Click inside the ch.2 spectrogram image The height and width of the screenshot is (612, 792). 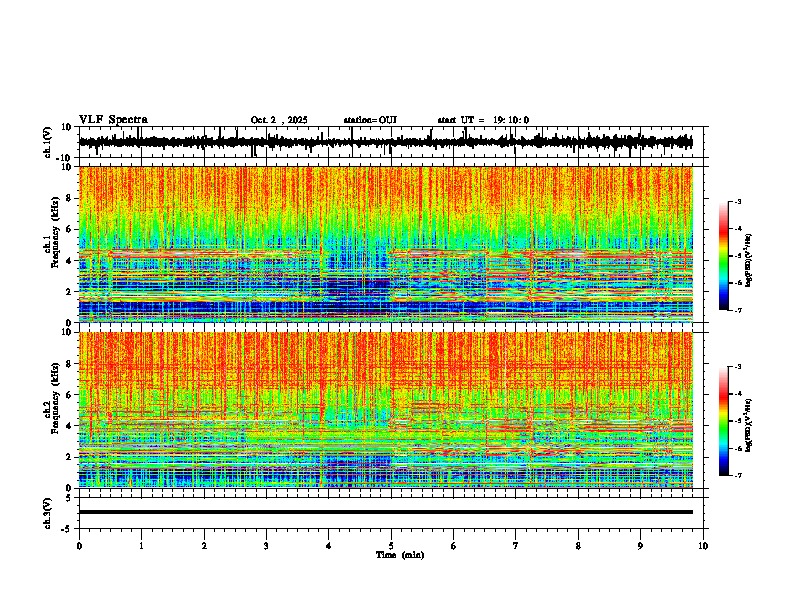click(x=385, y=410)
